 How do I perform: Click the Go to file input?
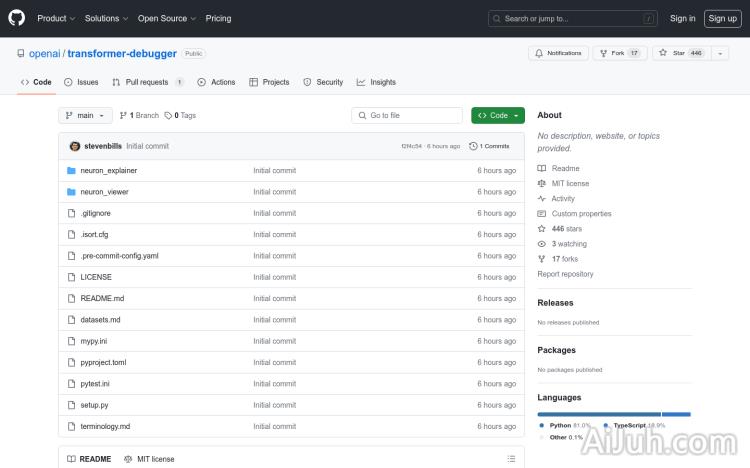point(407,115)
